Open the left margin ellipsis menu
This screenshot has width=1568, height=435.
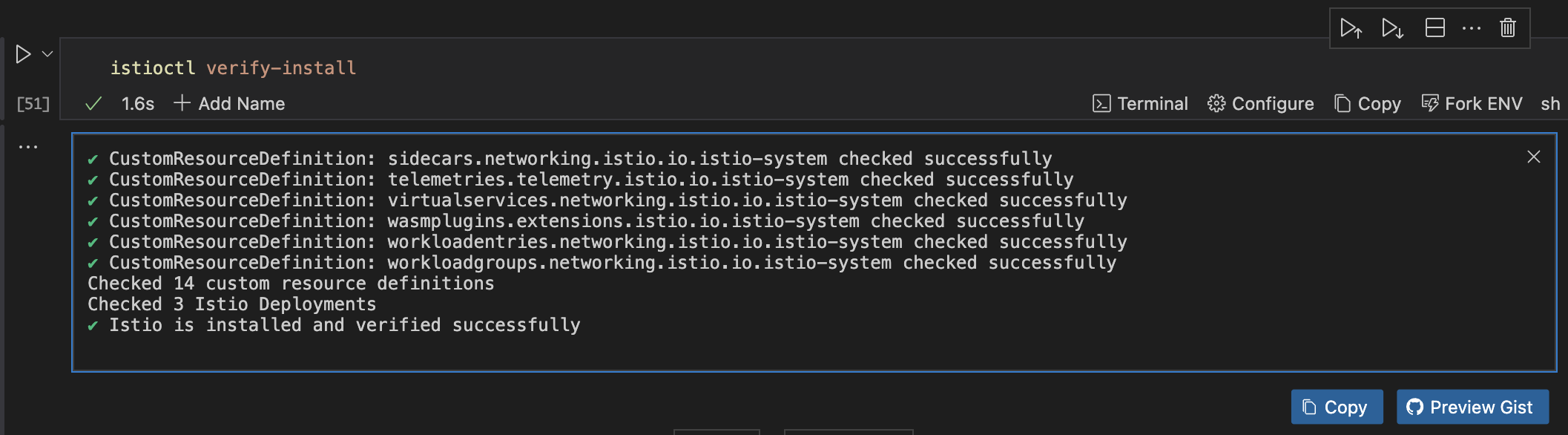(x=27, y=145)
